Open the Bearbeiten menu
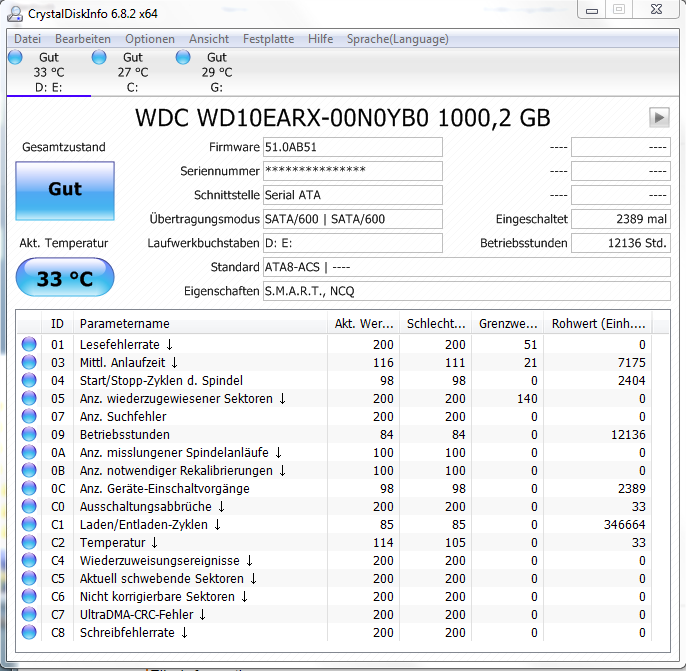This screenshot has width=686, height=671. 83,39
